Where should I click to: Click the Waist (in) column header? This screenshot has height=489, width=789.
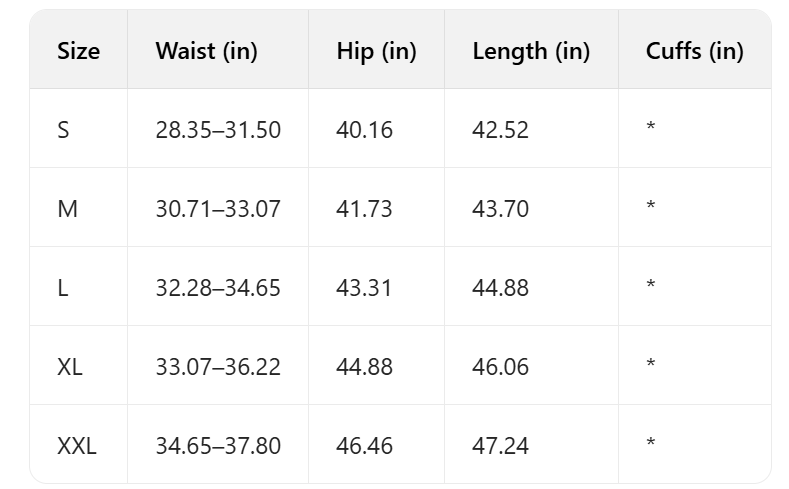[x=206, y=51]
